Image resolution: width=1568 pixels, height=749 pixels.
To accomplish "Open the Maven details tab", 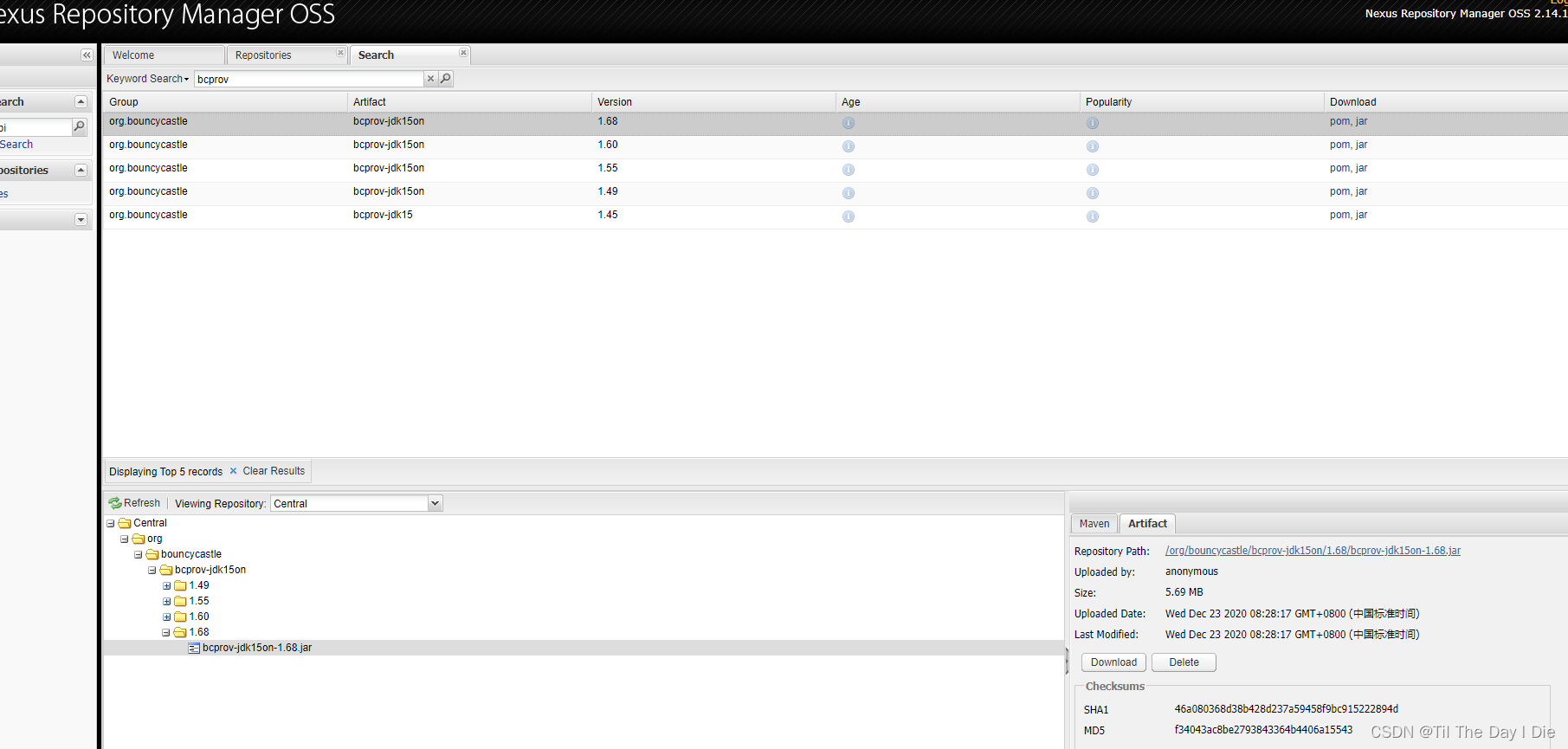I will point(1094,524).
